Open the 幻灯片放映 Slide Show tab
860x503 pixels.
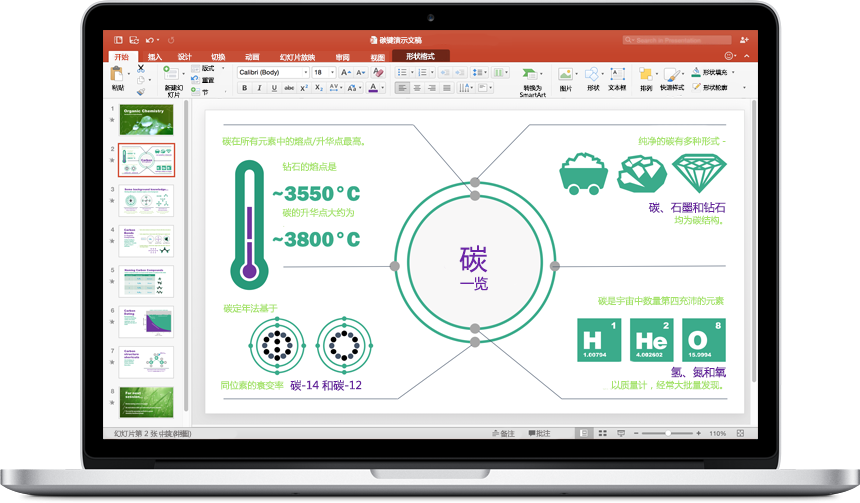pos(297,57)
